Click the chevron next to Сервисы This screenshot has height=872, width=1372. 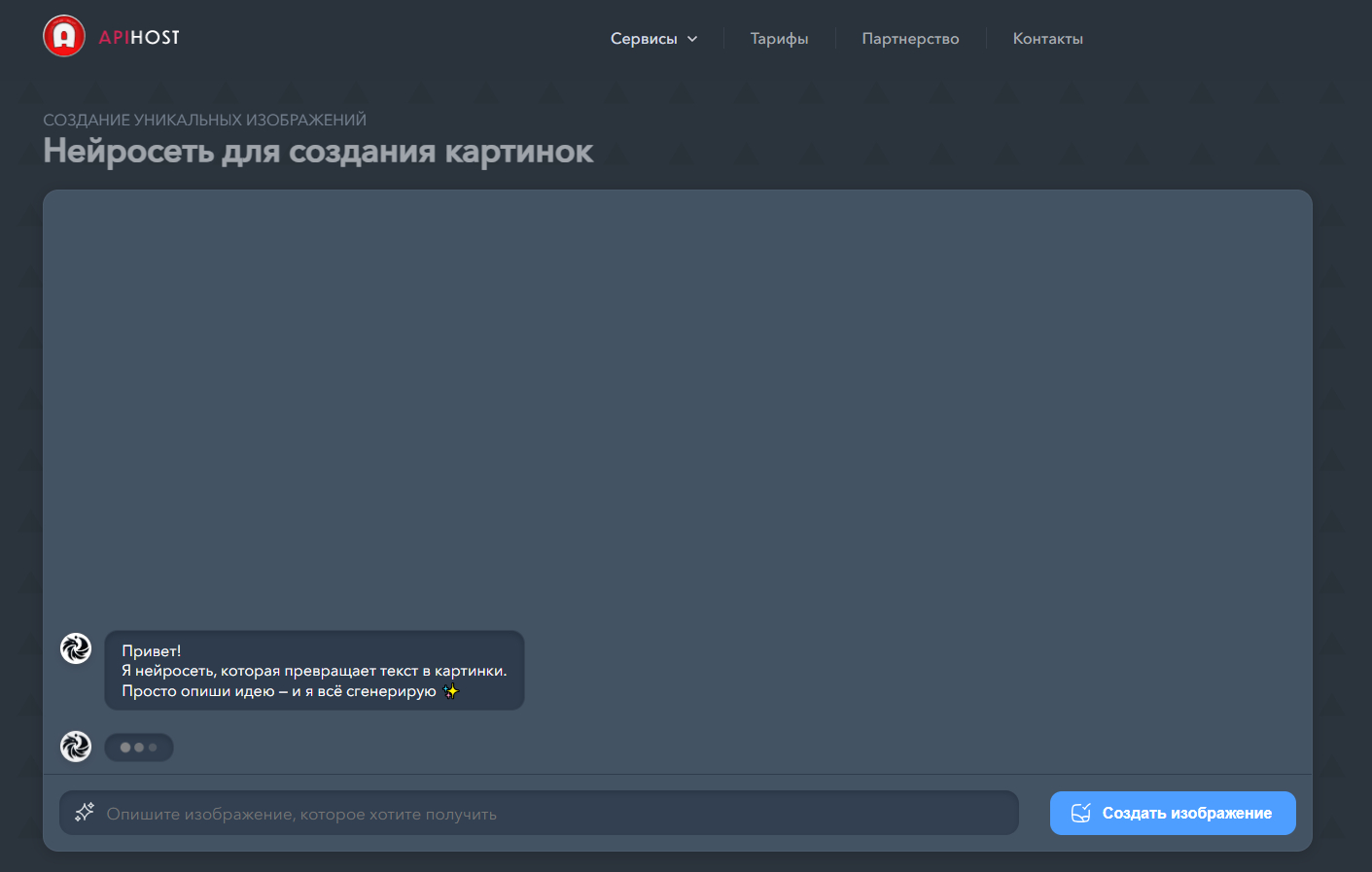692,39
